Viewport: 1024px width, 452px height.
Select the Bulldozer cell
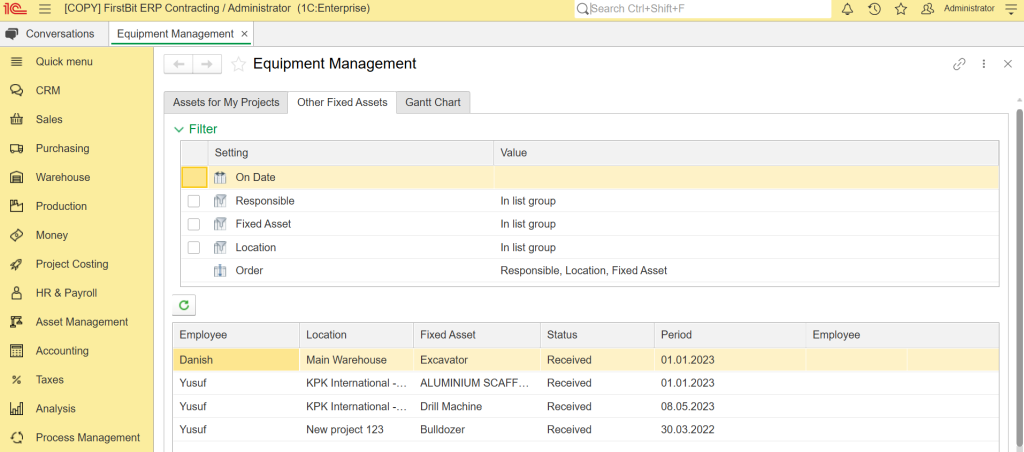[x=477, y=430]
